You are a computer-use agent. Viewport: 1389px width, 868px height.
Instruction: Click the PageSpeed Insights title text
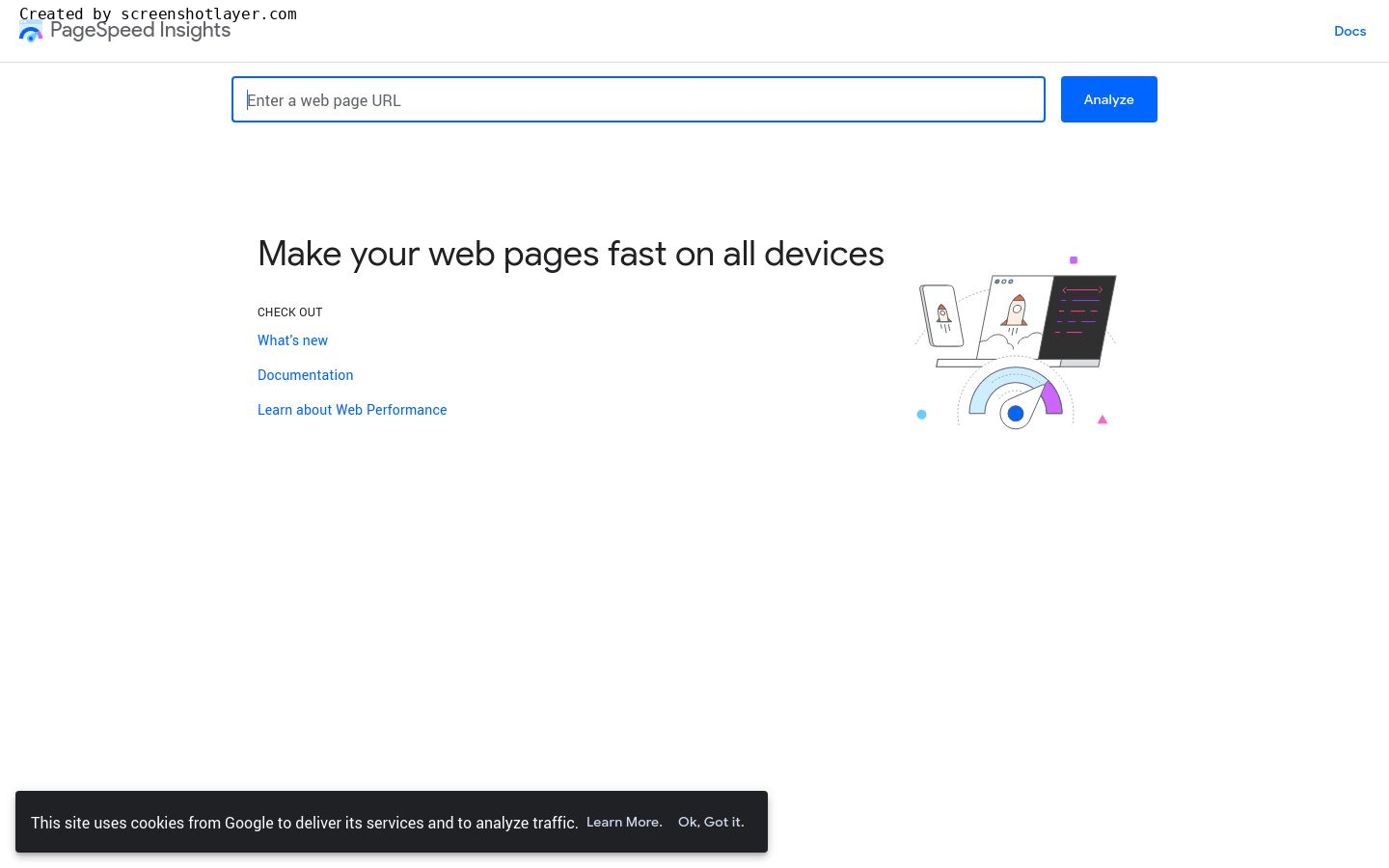pyautogui.click(x=140, y=31)
